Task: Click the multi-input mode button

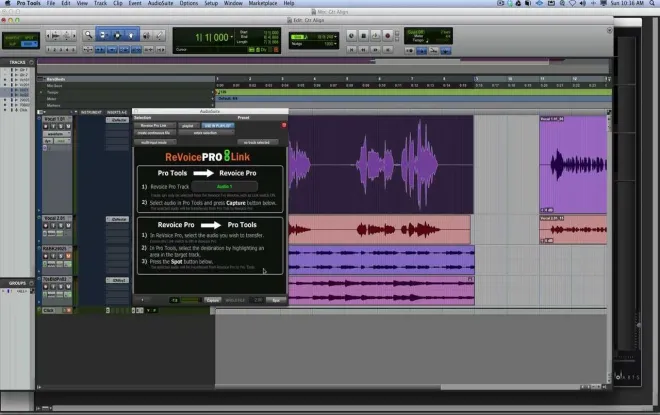Action: [x=154, y=142]
